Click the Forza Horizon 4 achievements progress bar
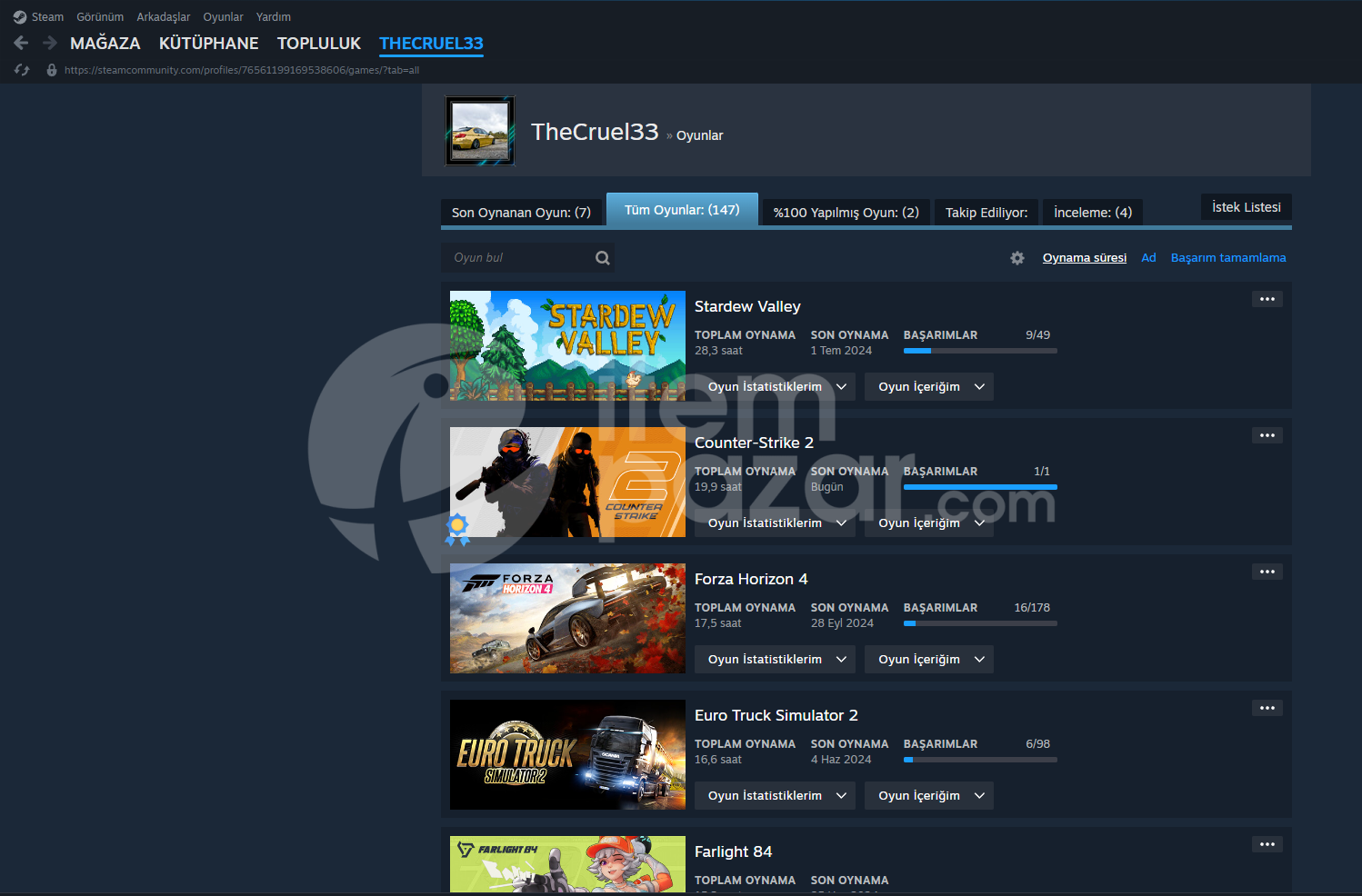The height and width of the screenshot is (896, 1362). tap(980, 623)
